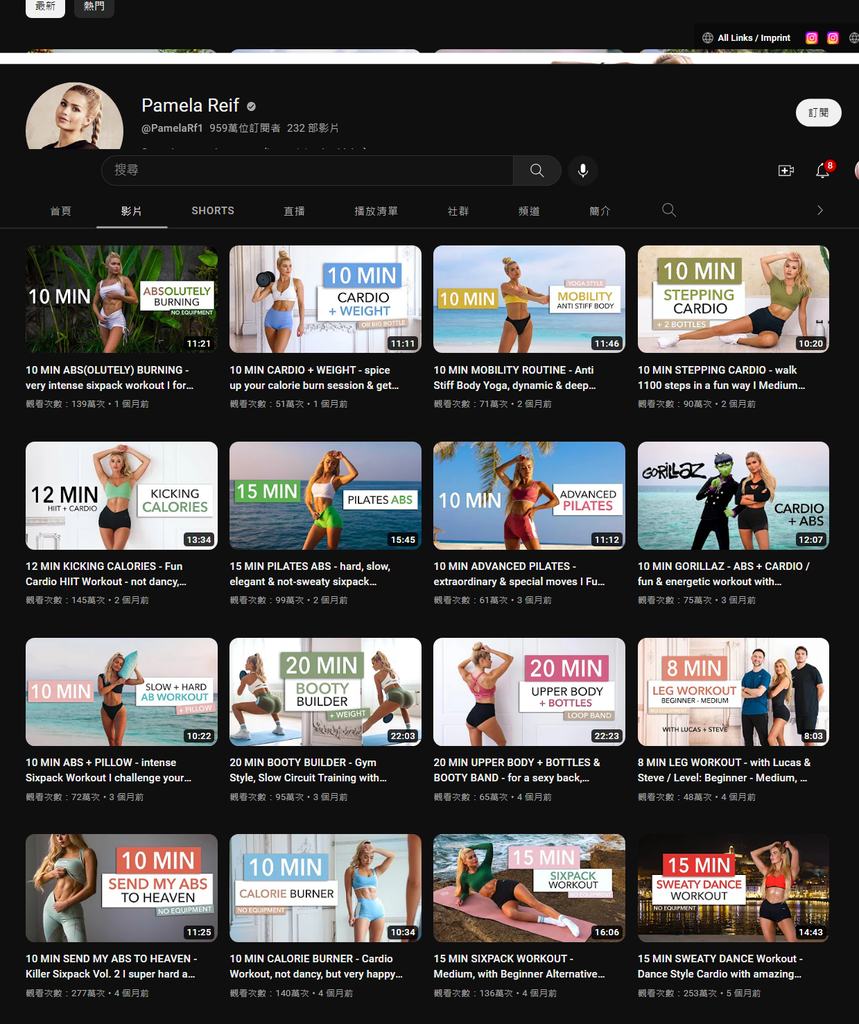Select the 最新 sort chip
This screenshot has height=1024, width=859.
pyautogui.click(x=45, y=7)
